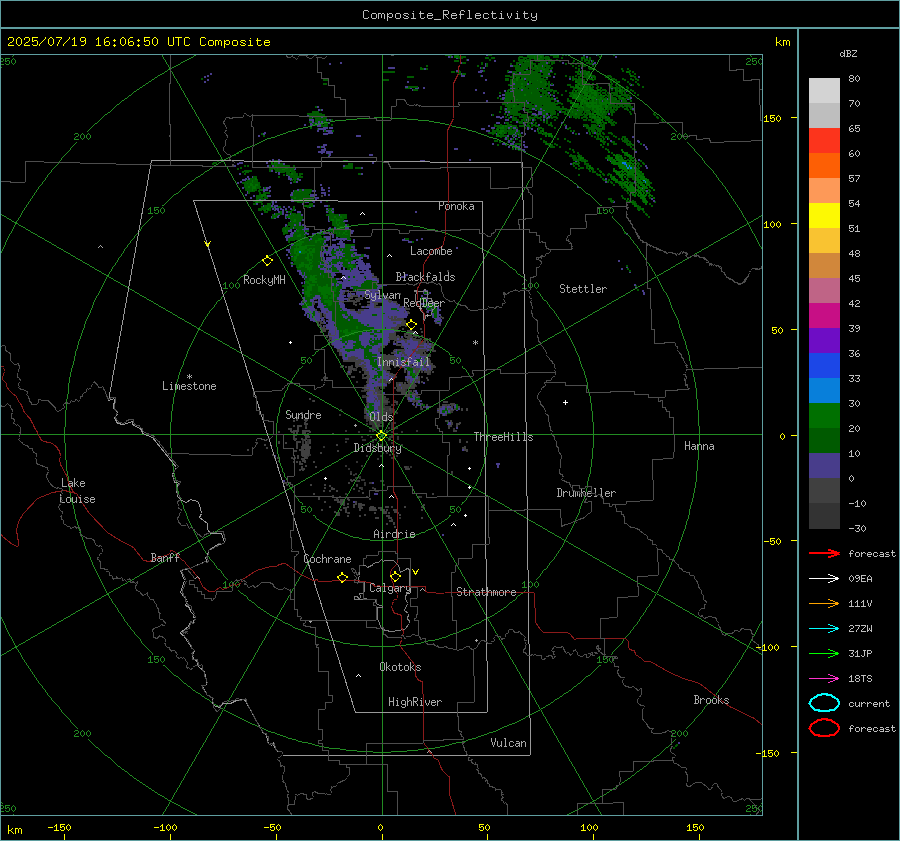Click the red forecast oval legend icon
This screenshot has width=900, height=841.
pyautogui.click(x=824, y=728)
